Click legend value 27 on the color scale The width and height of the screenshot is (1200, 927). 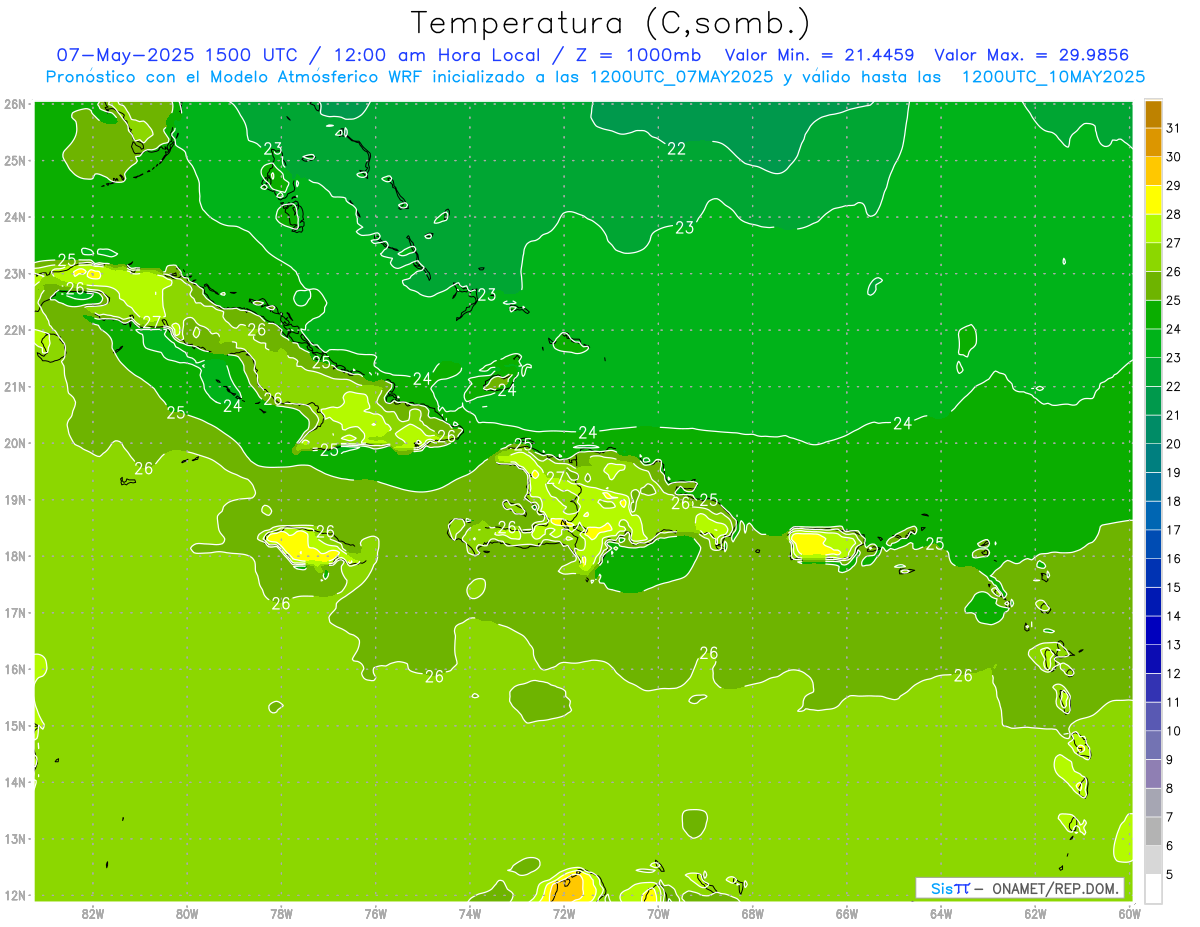click(1173, 243)
